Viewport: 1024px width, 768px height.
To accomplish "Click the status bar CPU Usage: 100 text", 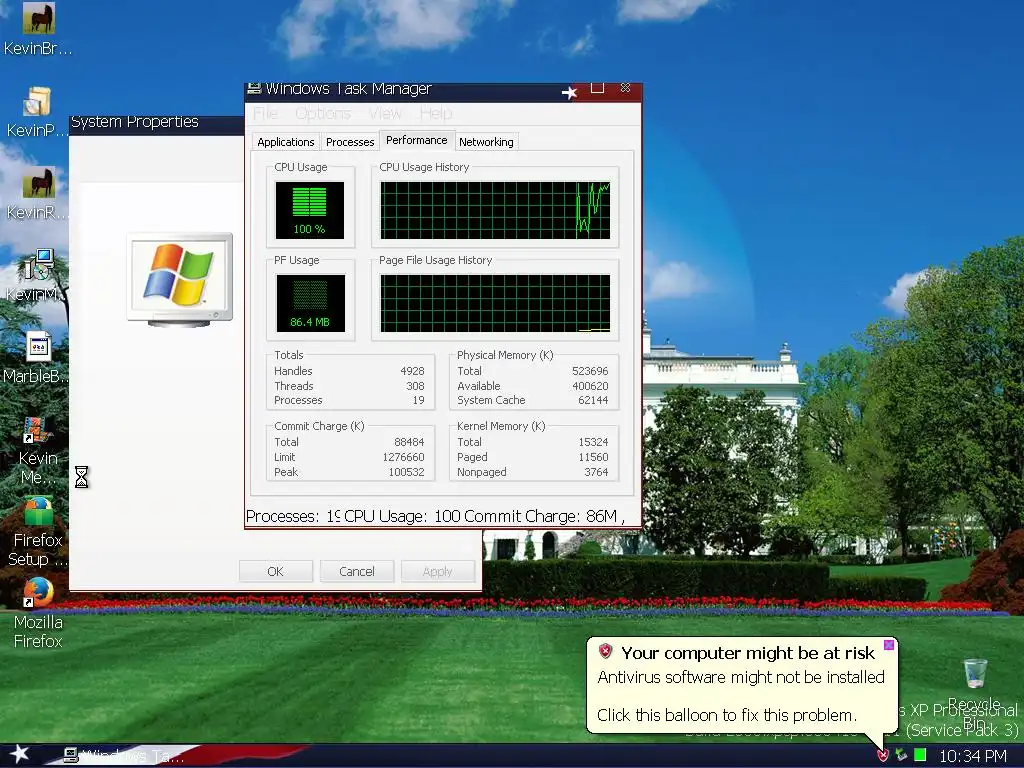I will [x=402, y=517].
